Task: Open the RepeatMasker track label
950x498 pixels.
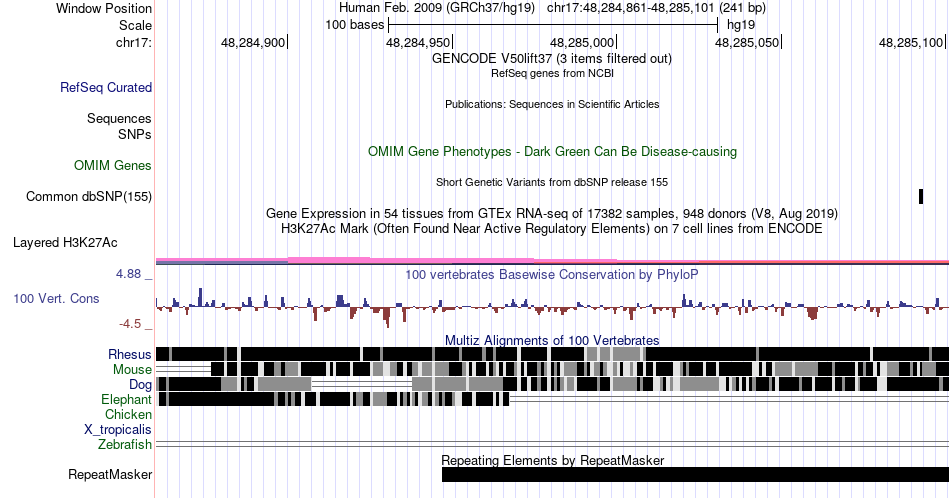Action: [110, 474]
